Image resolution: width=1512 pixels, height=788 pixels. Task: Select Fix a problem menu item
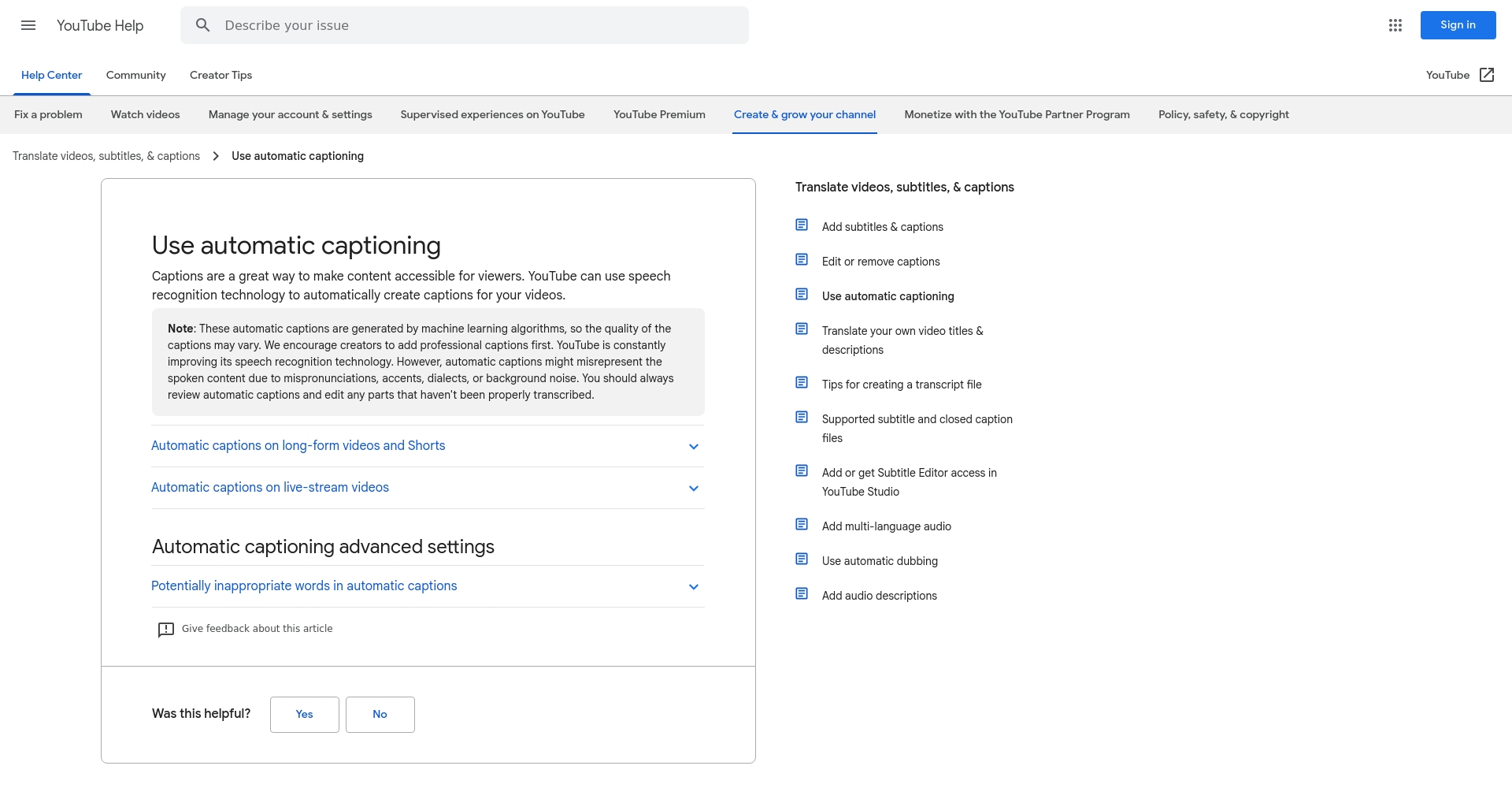tap(48, 114)
